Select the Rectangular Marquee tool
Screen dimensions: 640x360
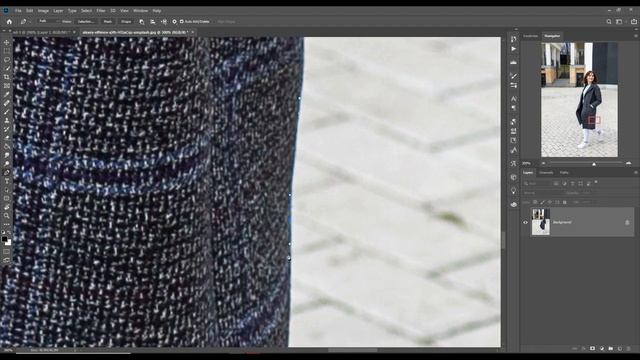pyautogui.click(x=7, y=51)
